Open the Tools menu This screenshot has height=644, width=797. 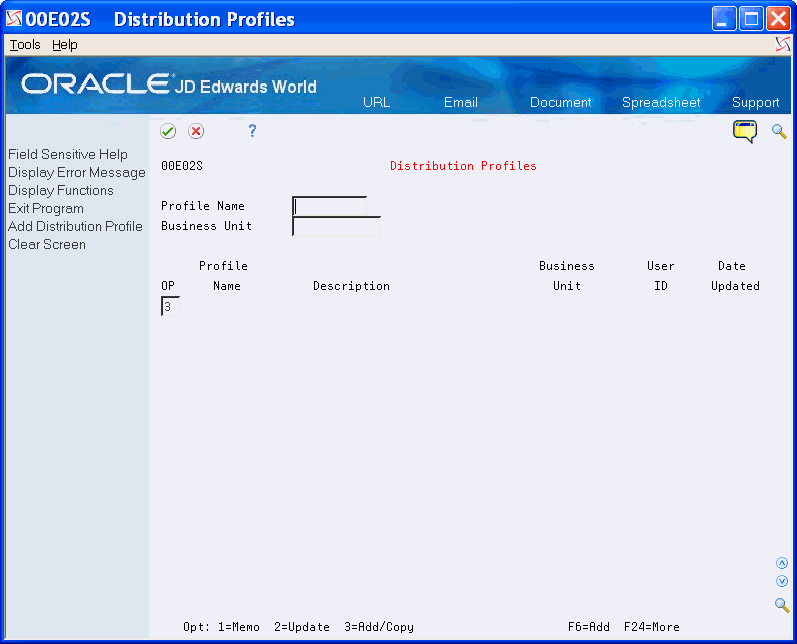(x=25, y=45)
